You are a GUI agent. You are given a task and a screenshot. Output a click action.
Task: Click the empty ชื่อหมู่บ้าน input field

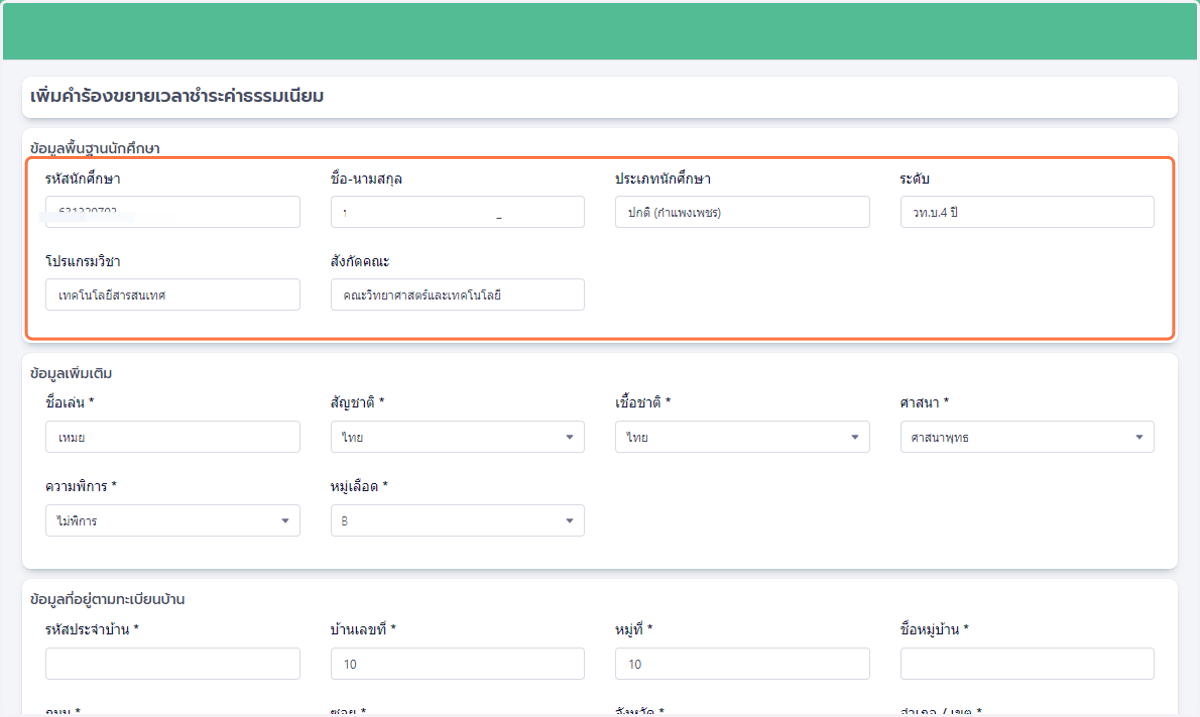(x=1027, y=664)
